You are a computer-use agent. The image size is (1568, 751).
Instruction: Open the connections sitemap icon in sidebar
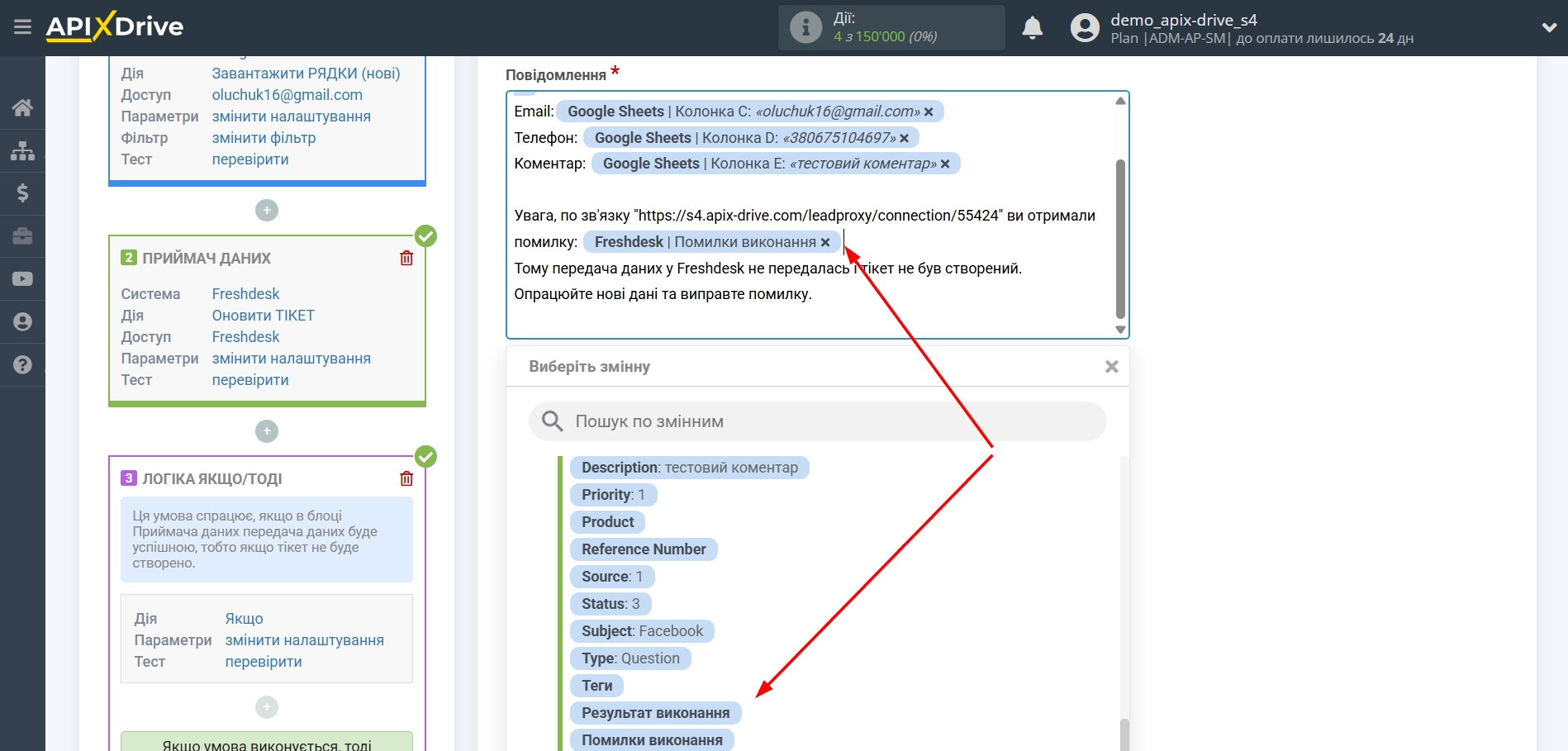(x=22, y=150)
